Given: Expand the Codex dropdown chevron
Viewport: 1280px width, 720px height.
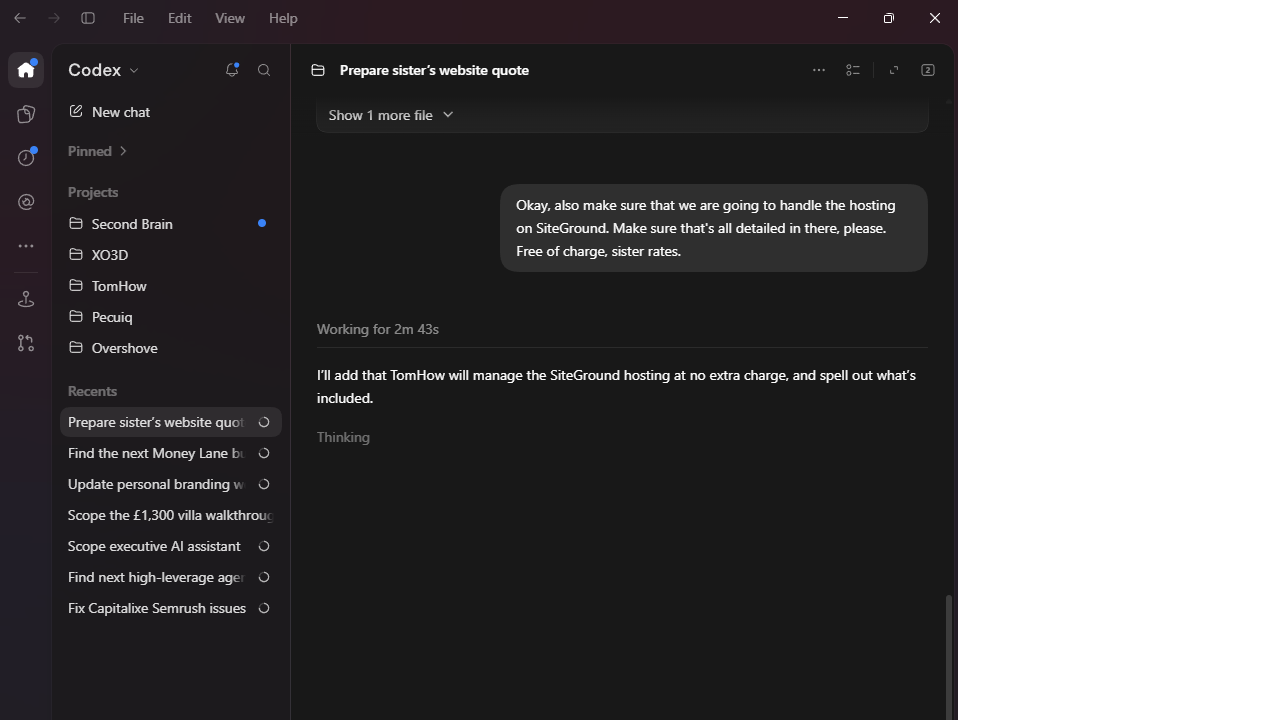Looking at the screenshot, I should click(135, 71).
